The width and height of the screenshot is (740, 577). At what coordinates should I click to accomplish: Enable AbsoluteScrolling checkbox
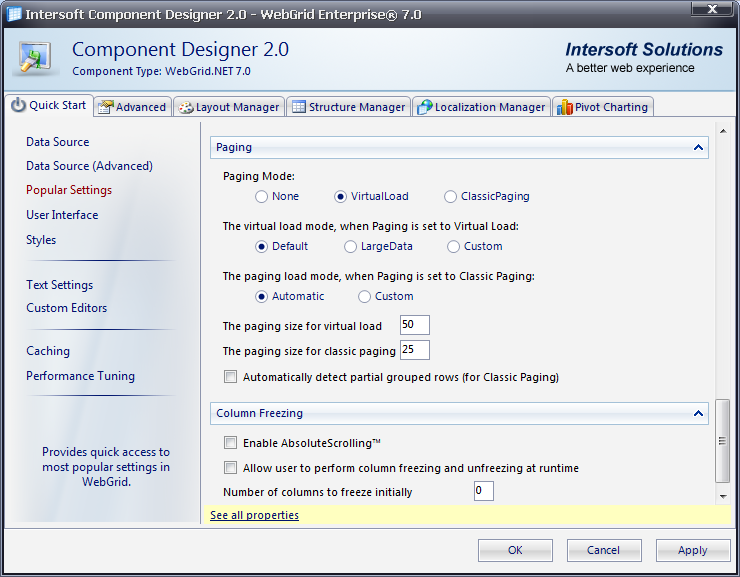click(x=231, y=443)
